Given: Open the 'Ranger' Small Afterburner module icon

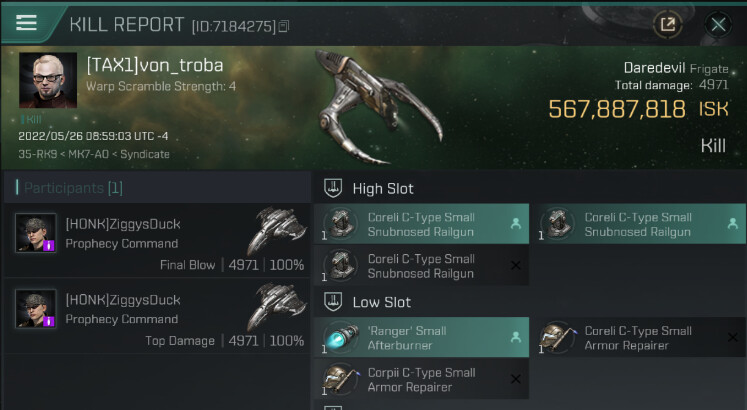Looking at the screenshot, I should [344, 338].
